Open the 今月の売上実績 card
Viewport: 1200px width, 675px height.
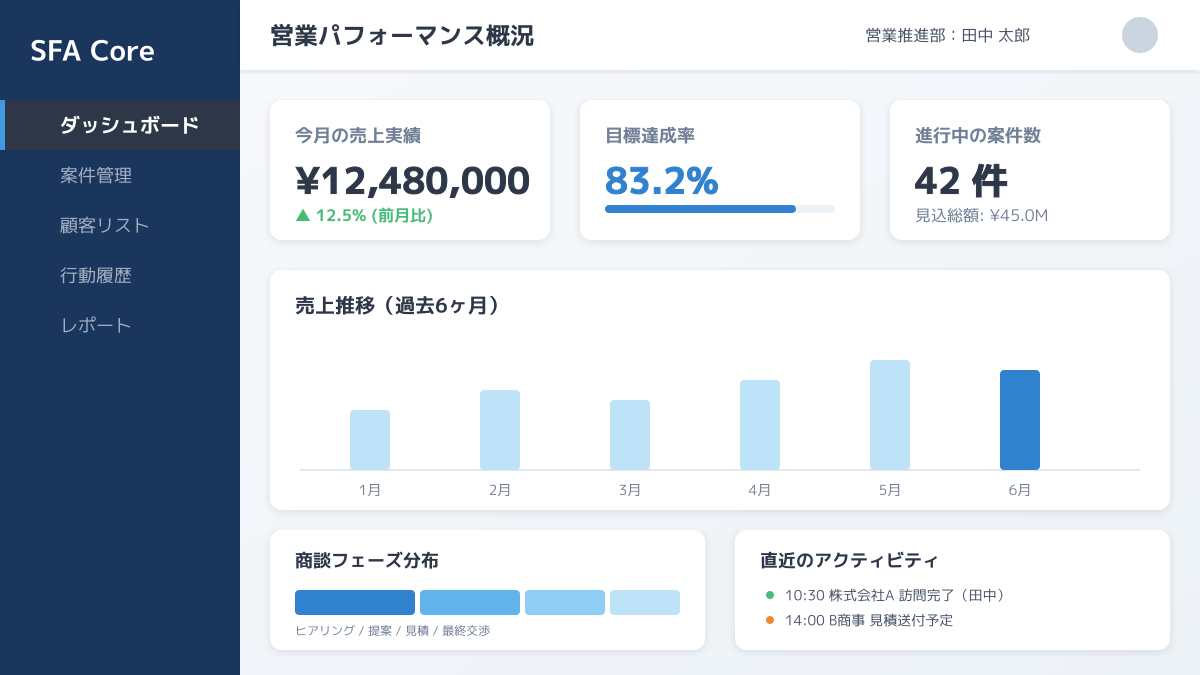click(410, 170)
